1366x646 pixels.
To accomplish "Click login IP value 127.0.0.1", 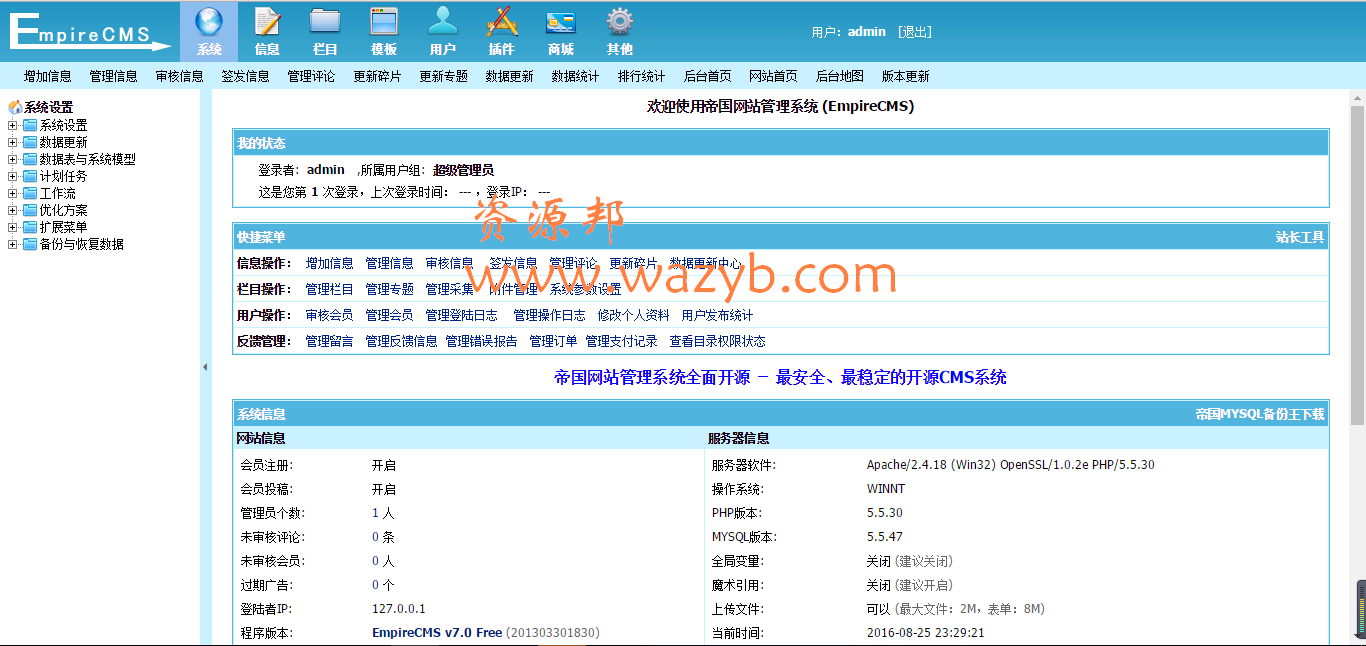I will click(x=399, y=609).
